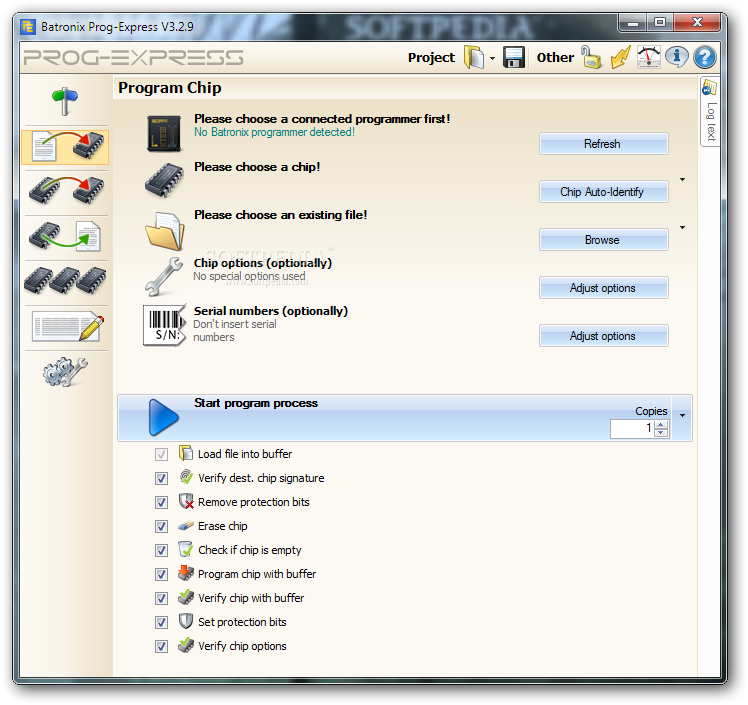Viewport: 748px width, 705px height.
Task: Click the Project label in the toolbar
Action: coord(431,57)
